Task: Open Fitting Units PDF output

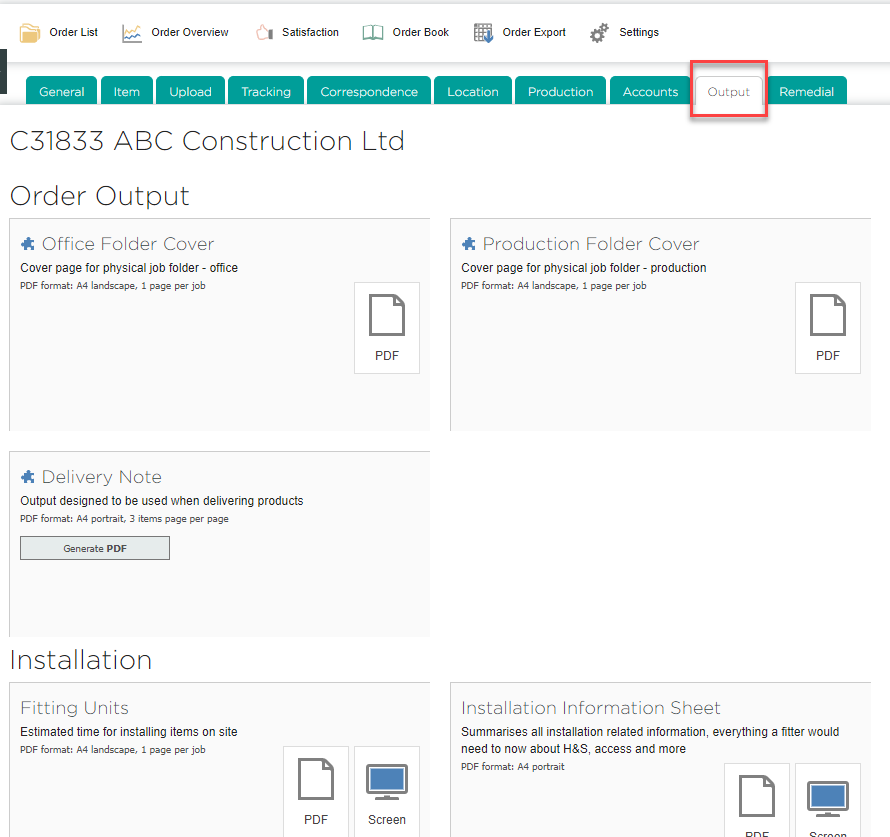Action: (x=316, y=792)
